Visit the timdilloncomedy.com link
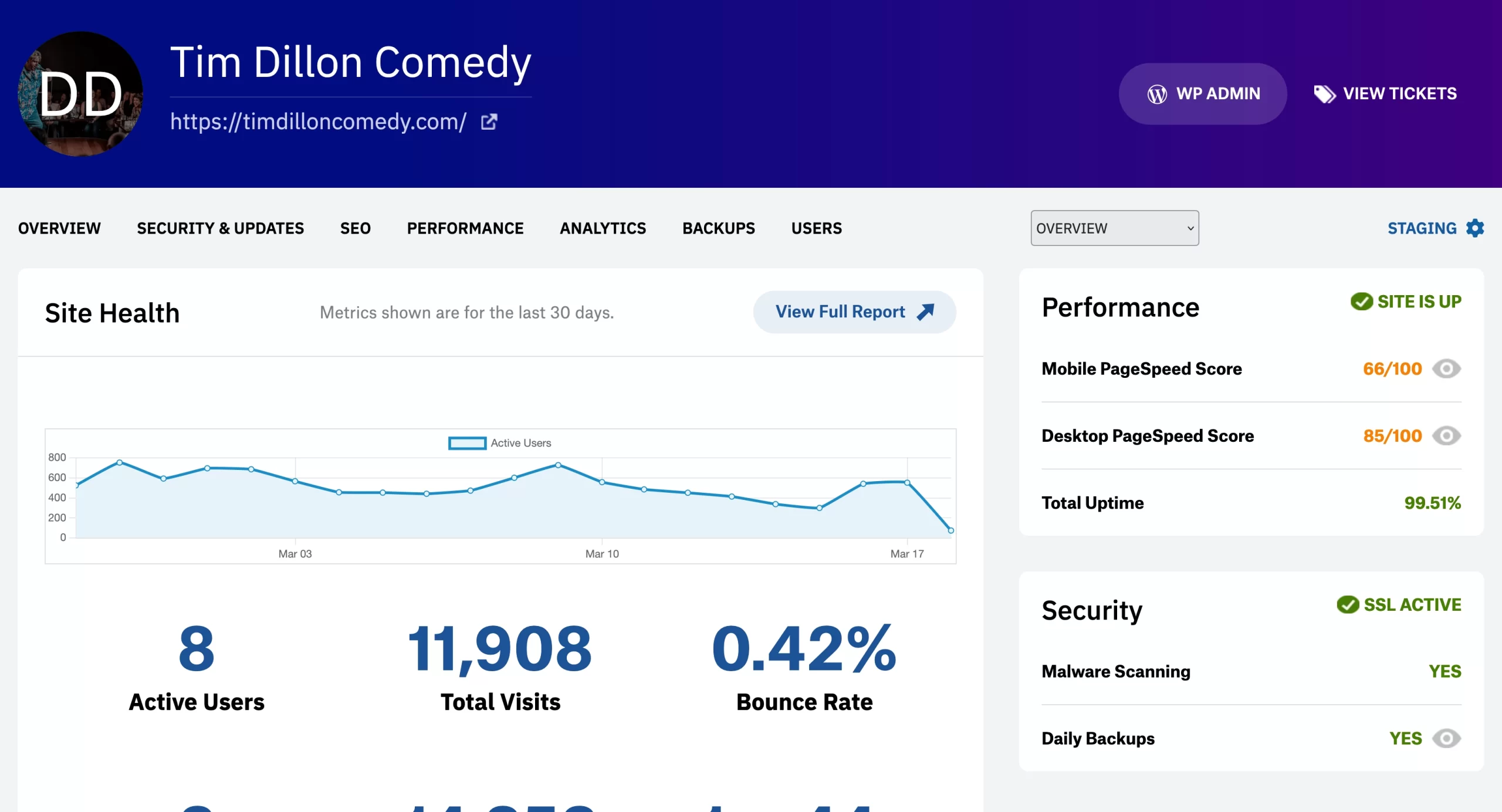 pyautogui.click(x=319, y=121)
